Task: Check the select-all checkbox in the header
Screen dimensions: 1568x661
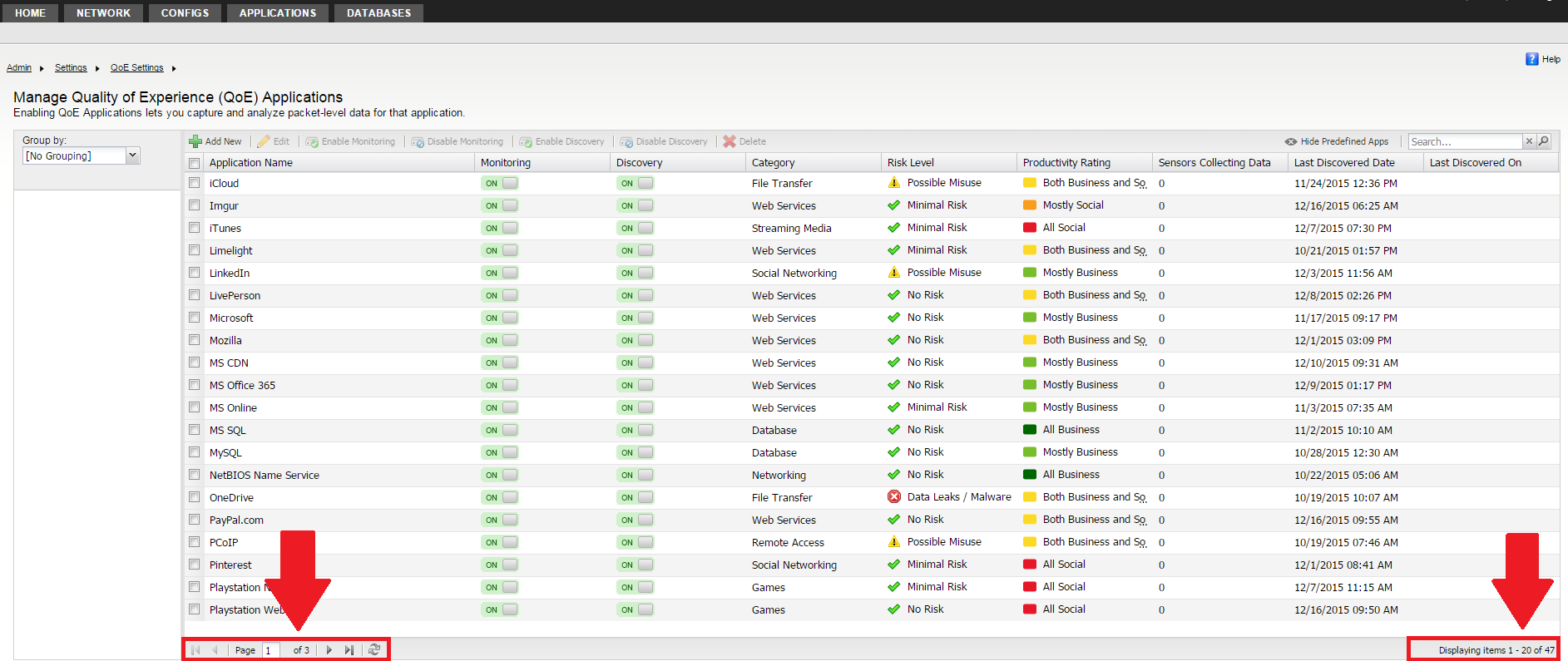Action: tap(195, 163)
